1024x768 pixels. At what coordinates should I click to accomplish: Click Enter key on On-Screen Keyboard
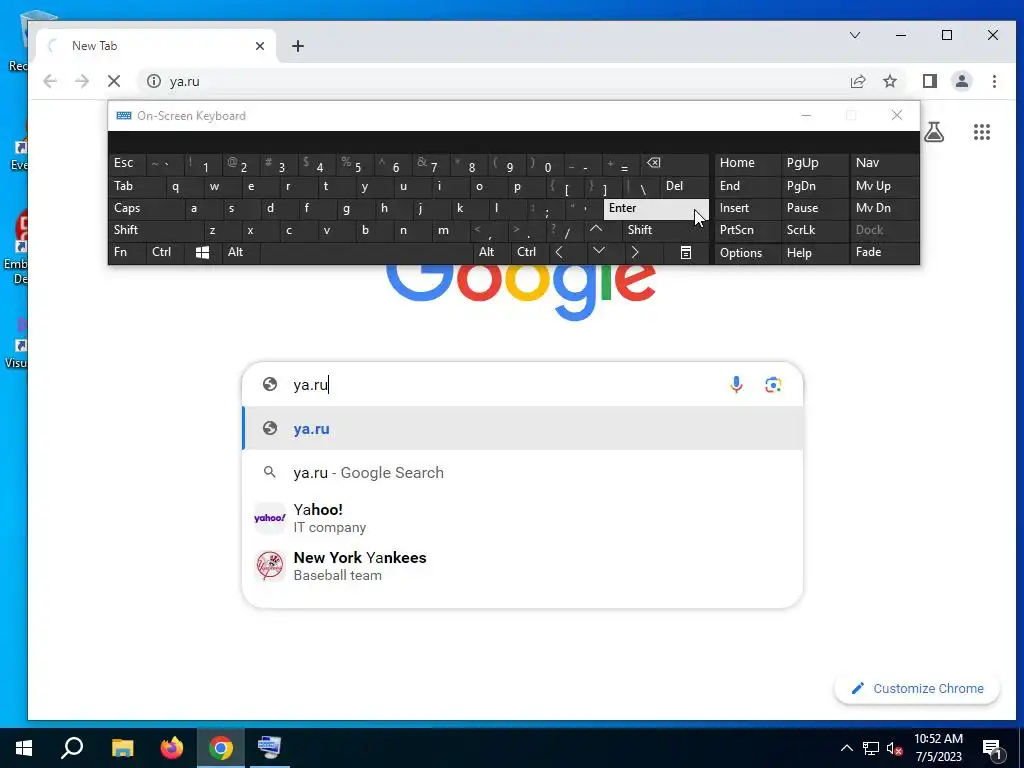click(x=656, y=208)
